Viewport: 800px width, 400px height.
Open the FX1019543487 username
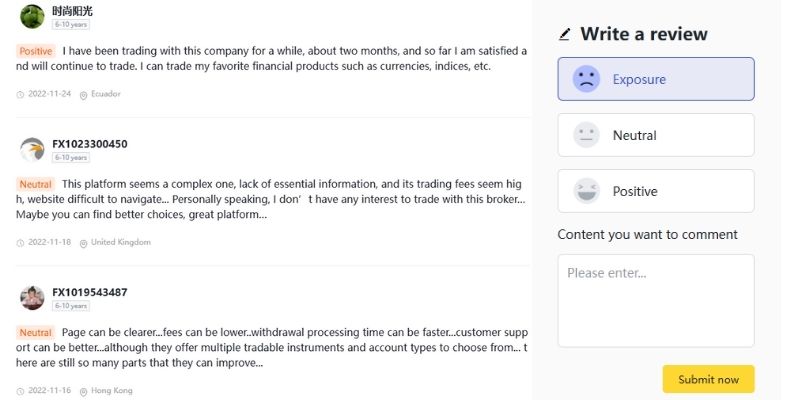[90, 292]
